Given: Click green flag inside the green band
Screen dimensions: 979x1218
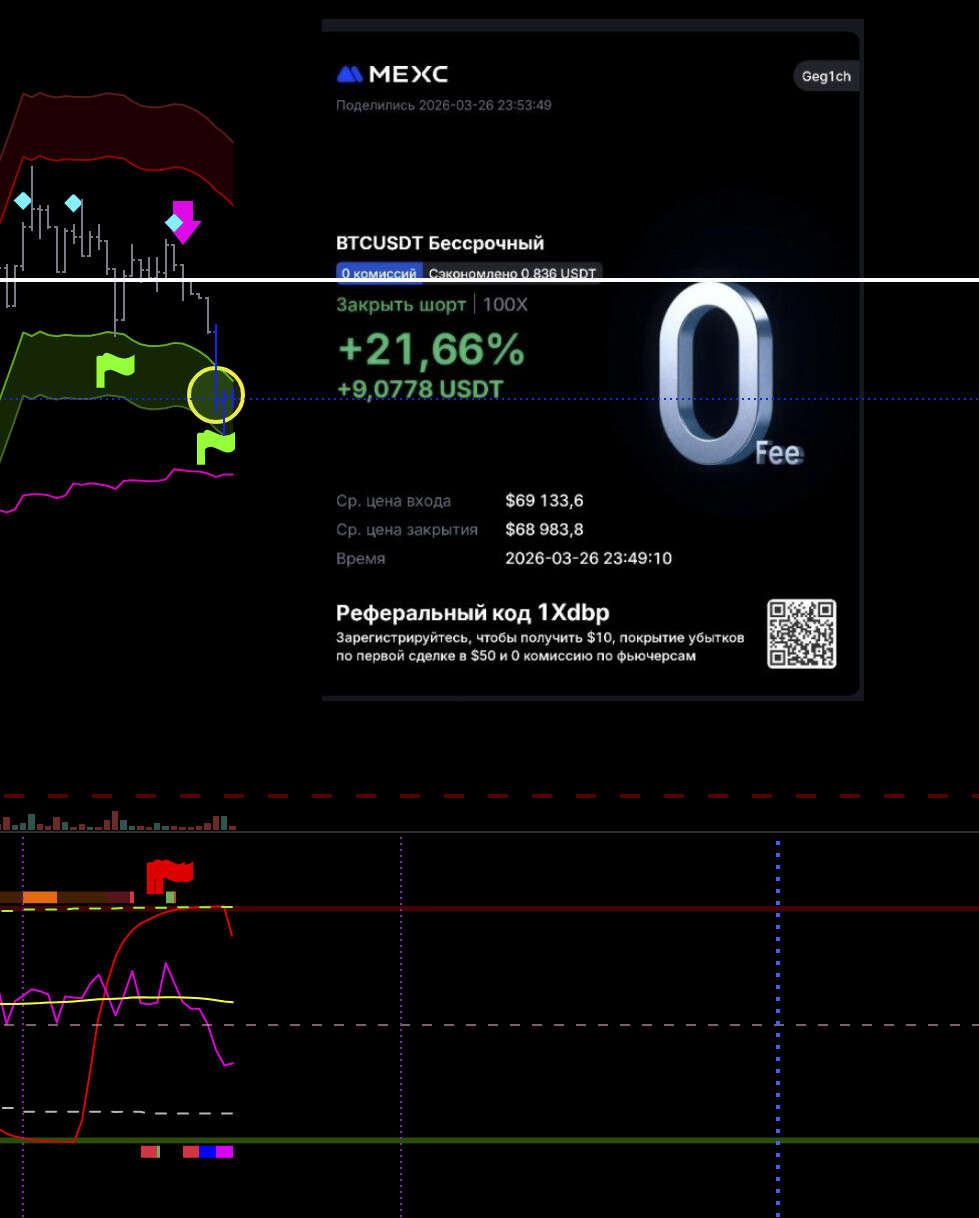Looking at the screenshot, I should 113,369.
